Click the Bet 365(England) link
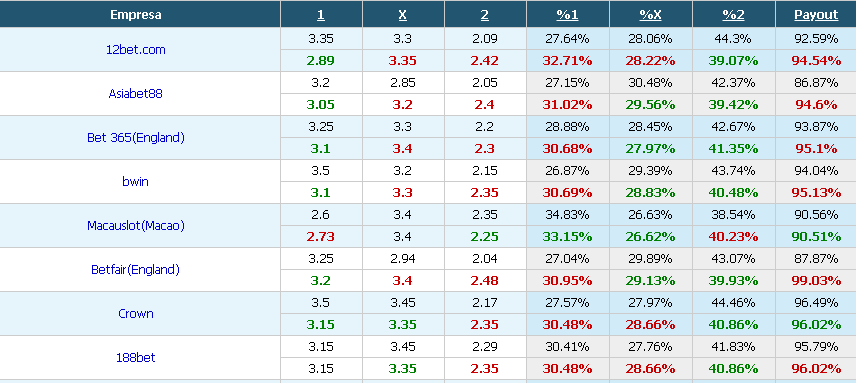The height and width of the screenshot is (383, 856). tap(135, 137)
